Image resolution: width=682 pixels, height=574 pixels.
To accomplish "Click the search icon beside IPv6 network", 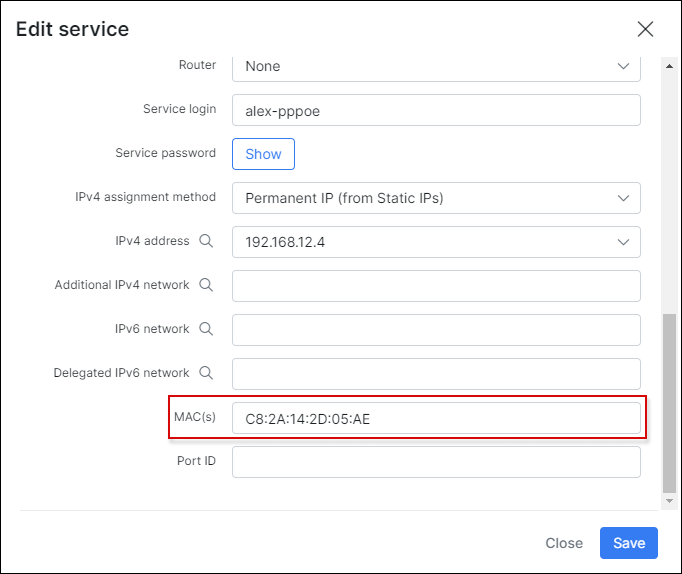I will (206, 329).
